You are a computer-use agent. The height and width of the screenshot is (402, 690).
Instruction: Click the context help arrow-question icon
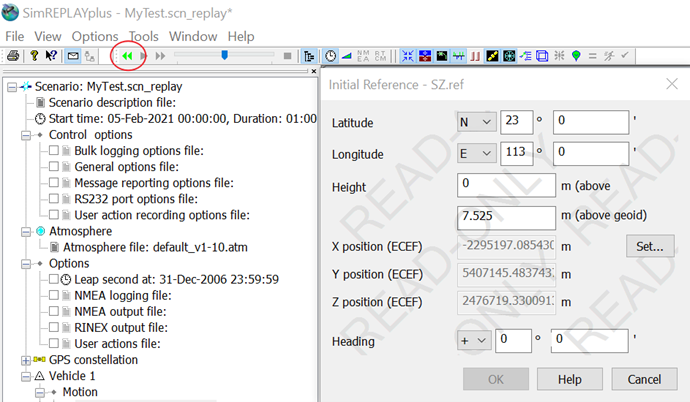(x=51, y=56)
